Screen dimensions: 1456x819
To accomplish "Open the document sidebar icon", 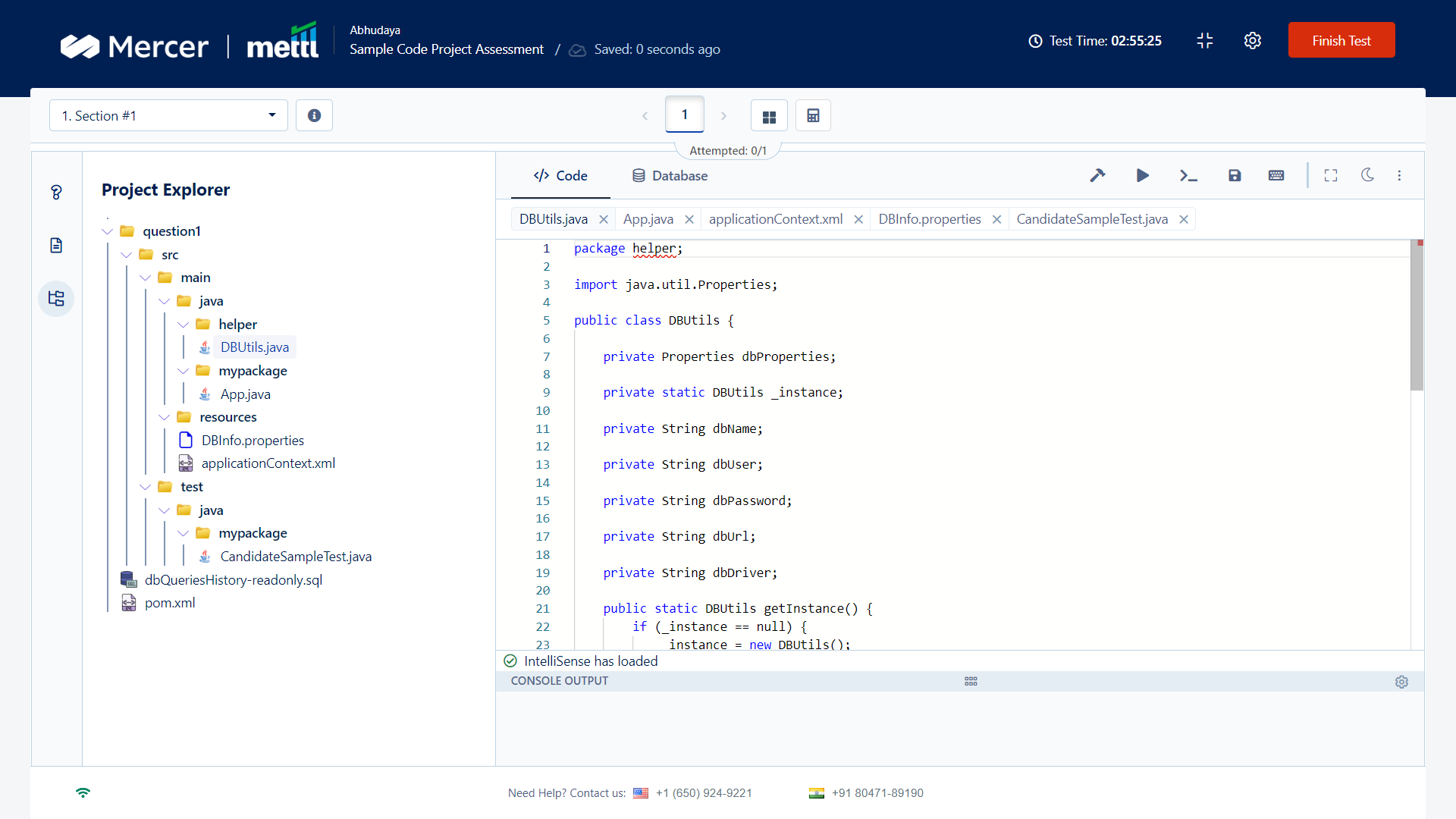I will (x=56, y=245).
